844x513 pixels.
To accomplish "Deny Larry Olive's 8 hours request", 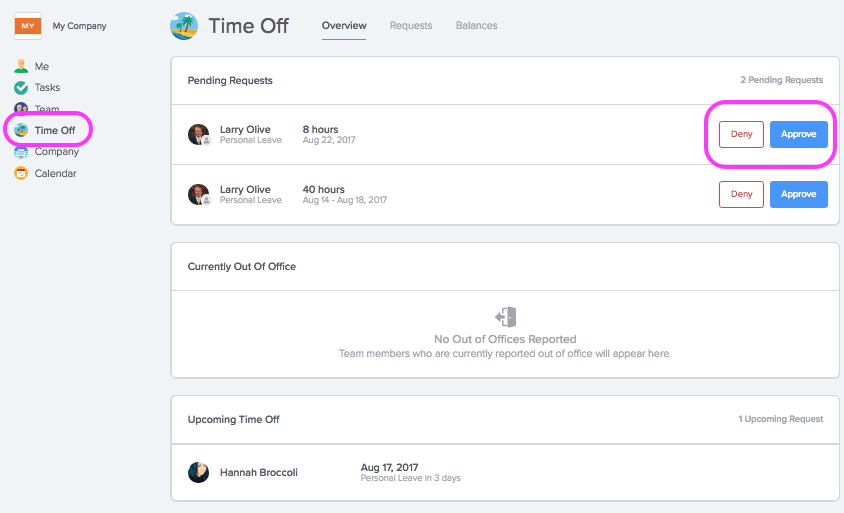I will point(741,134).
